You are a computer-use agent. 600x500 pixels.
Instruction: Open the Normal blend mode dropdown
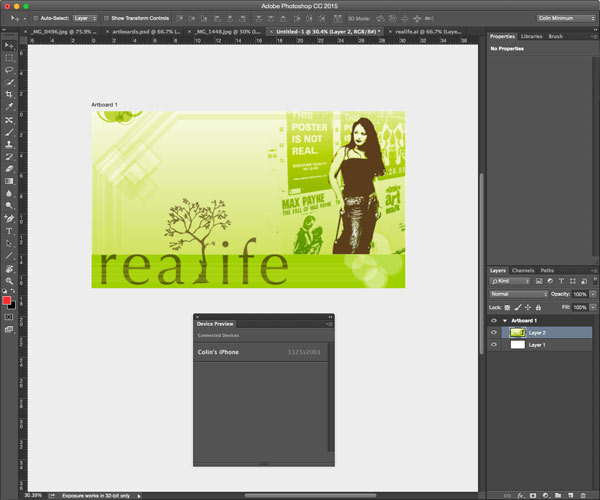(x=518, y=294)
